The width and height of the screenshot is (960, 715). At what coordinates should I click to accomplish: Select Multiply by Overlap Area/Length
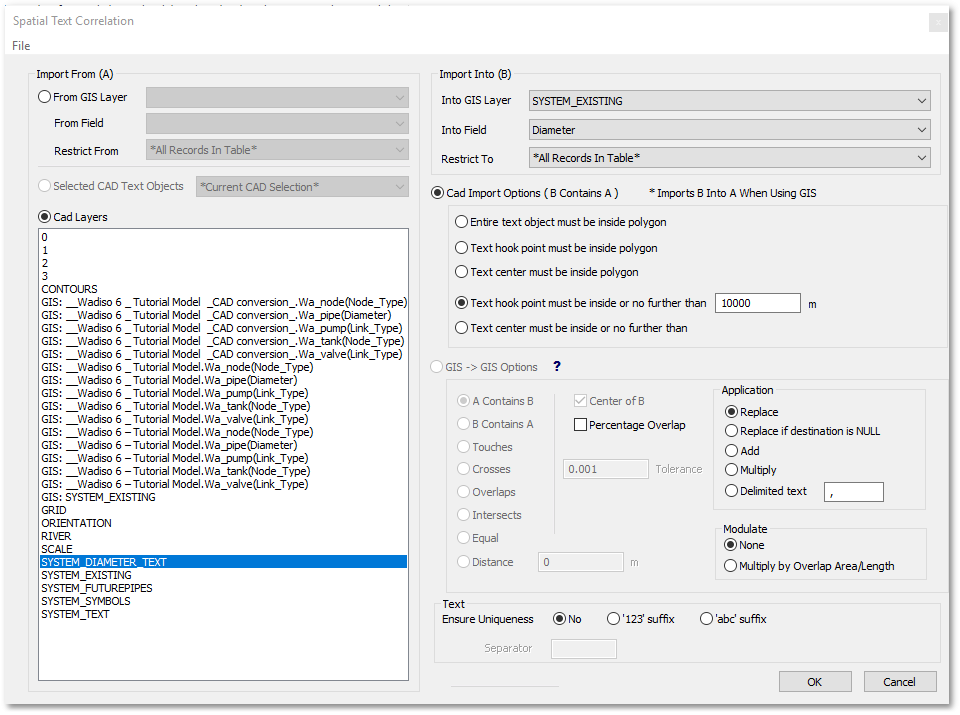[x=730, y=566]
